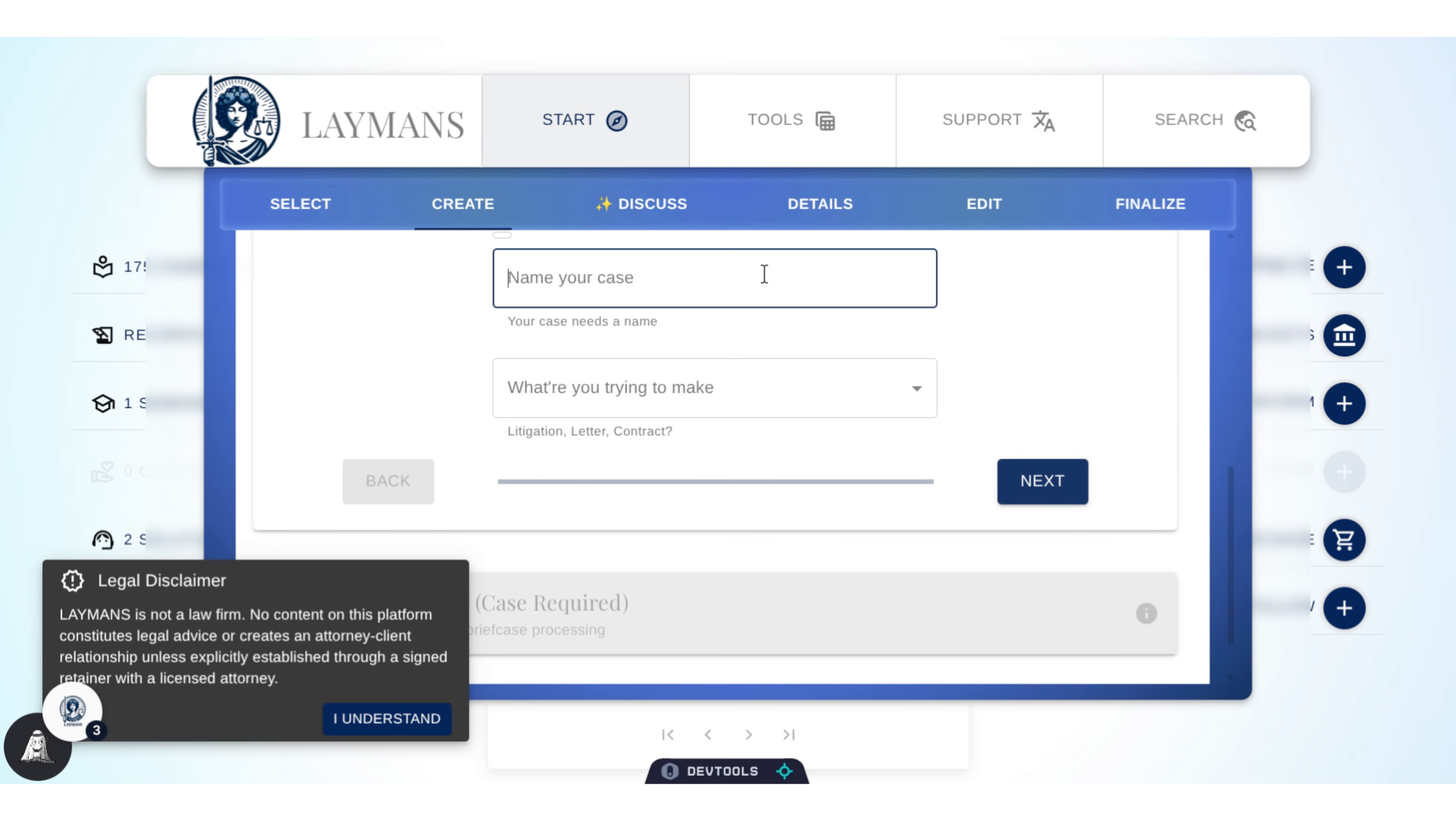Go to first page arrow in pagination
1456x819 pixels.
[x=667, y=735]
